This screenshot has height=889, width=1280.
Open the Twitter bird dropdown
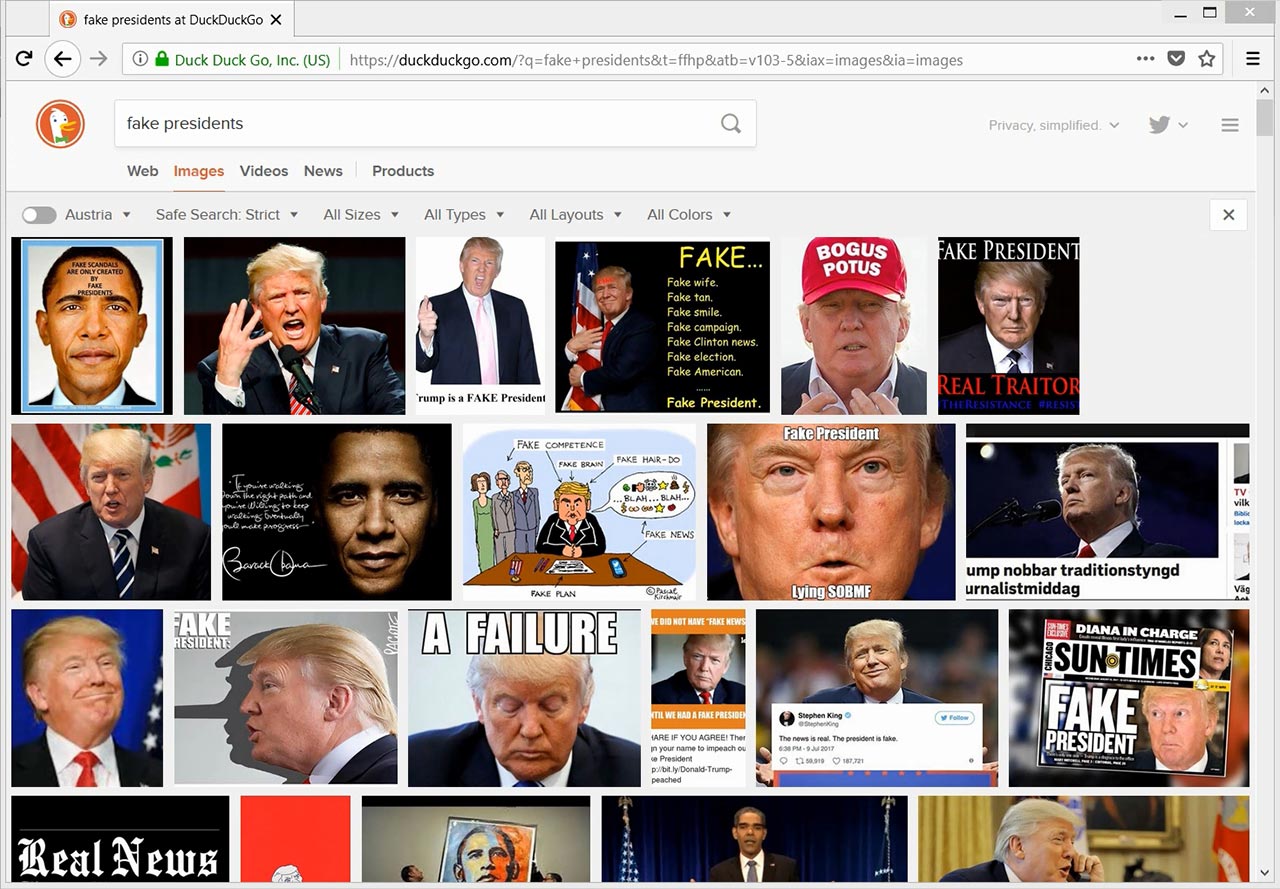[1168, 125]
